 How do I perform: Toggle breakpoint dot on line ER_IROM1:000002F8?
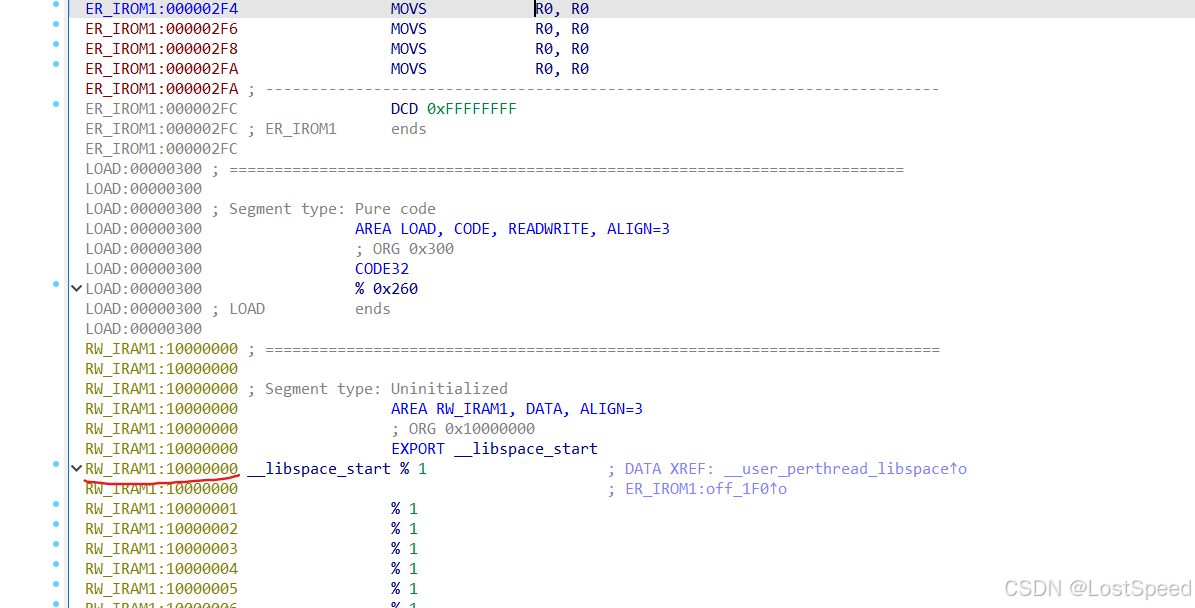56,44
